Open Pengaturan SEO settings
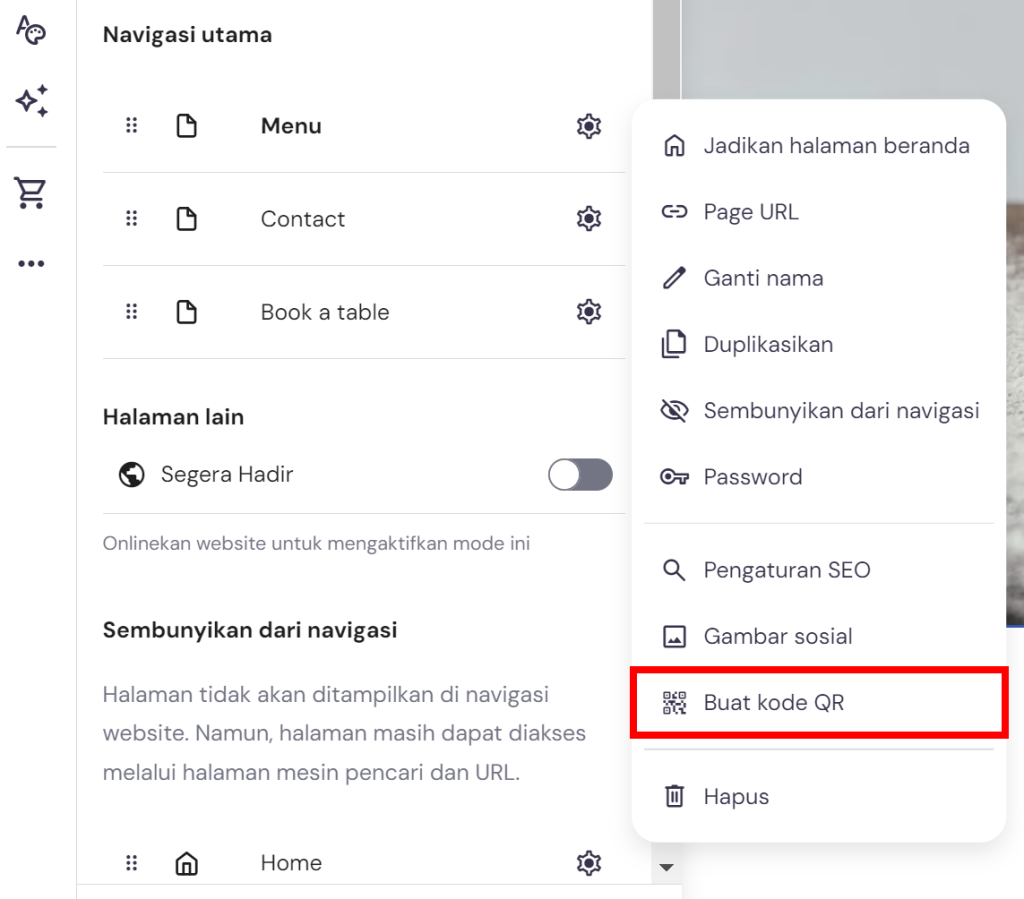 787,569
